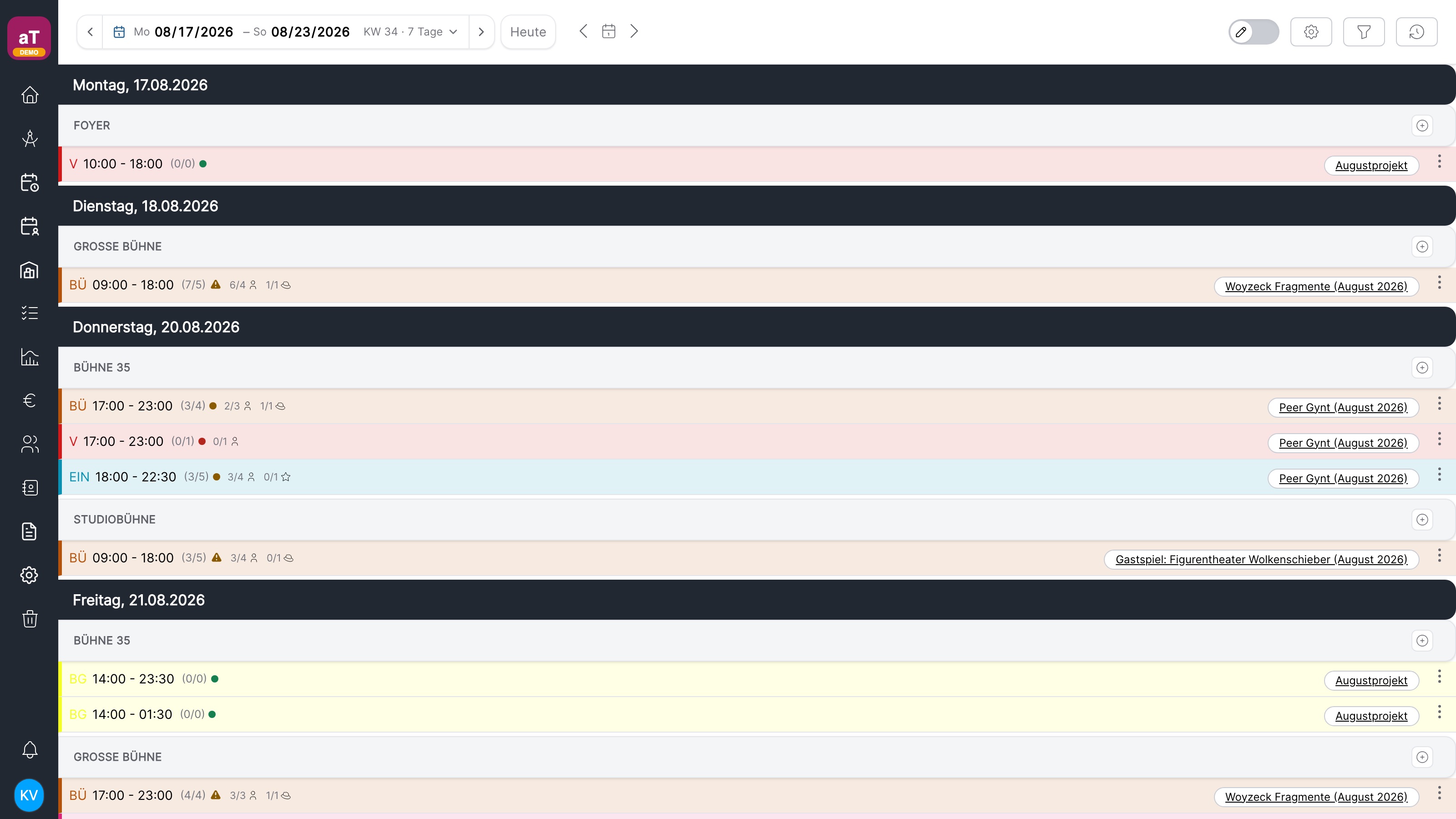The height and width of the screenshot is (819, 1456).
Task: Go to next period with large right arrow
Action: (x=634, y=31)
